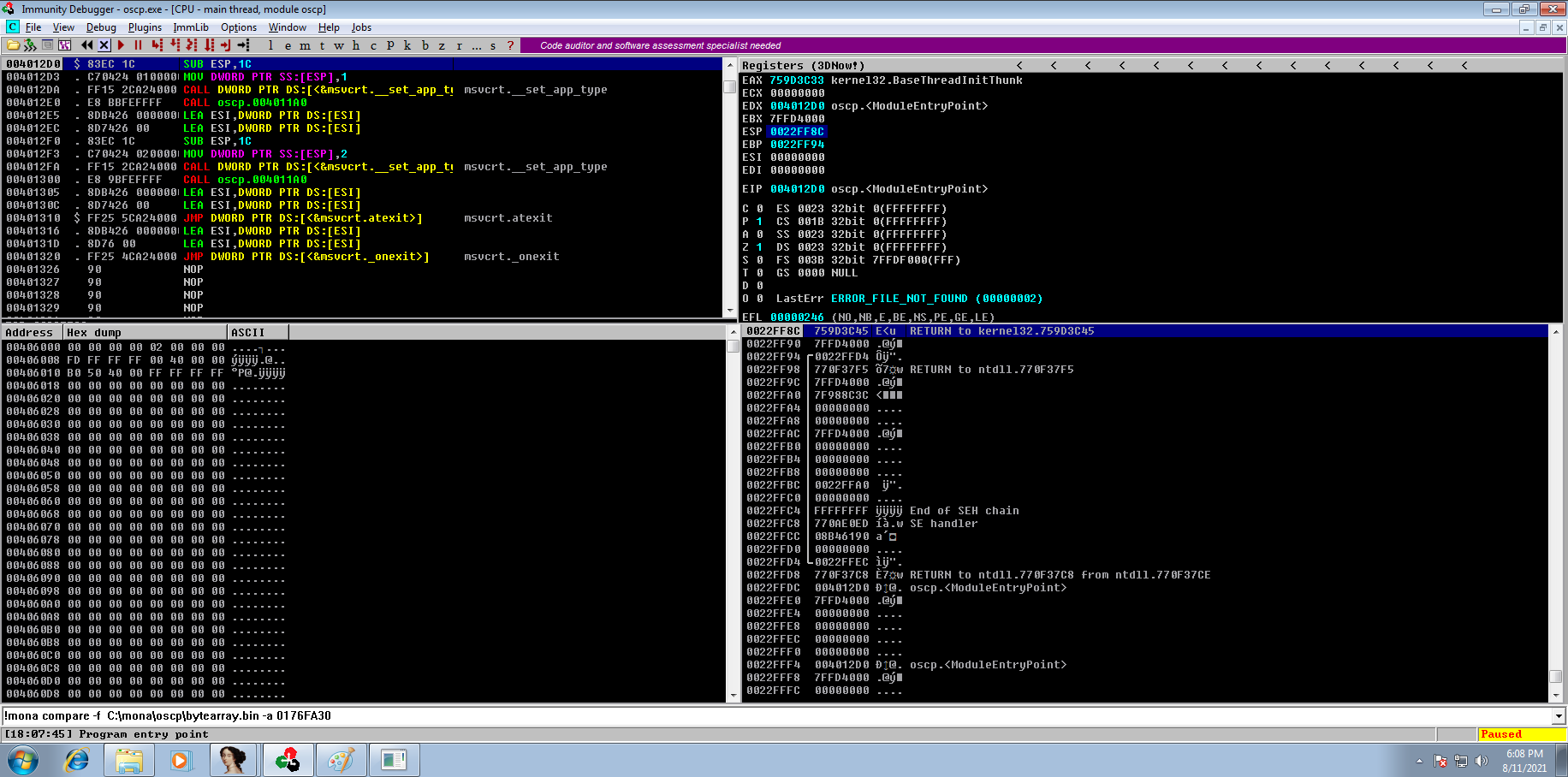The image size is (1568, 777).
Task: Open a file with the folder icon
Action: click(13, 45)
